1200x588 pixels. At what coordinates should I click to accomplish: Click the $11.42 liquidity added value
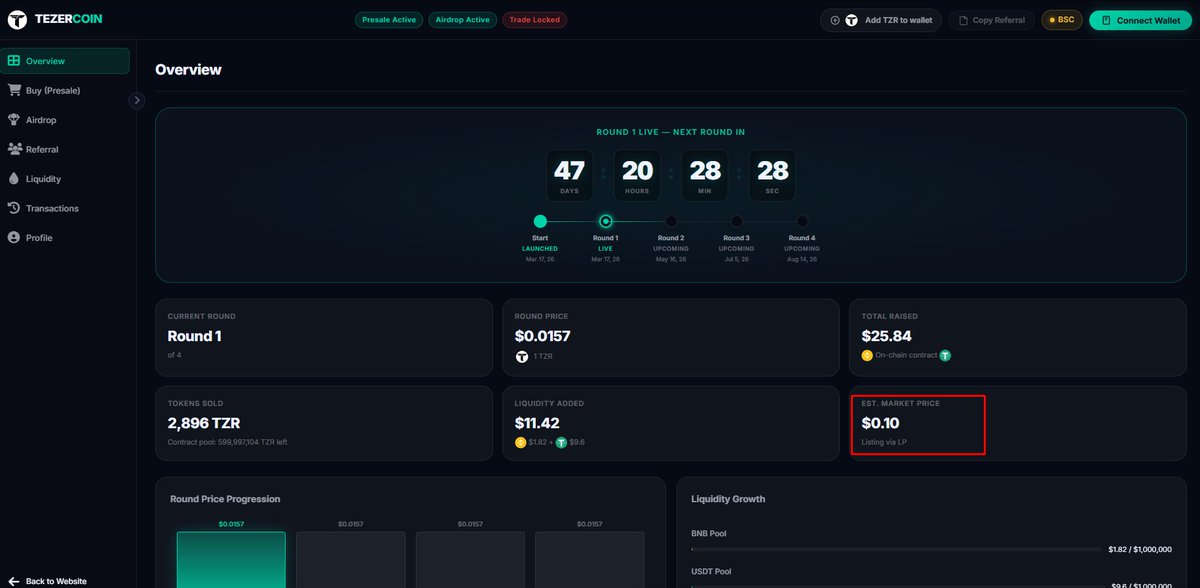(x=537, y=423)
